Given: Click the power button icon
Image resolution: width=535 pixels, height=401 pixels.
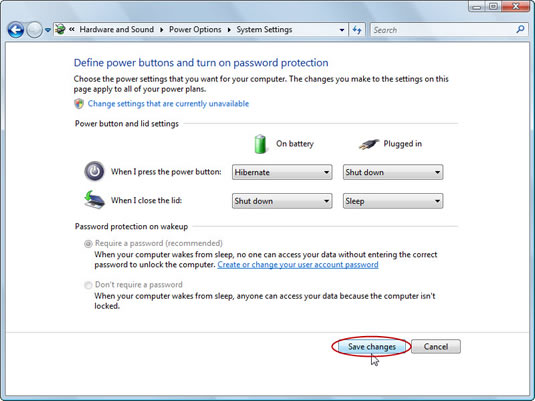Looking at the screenshot, I should pos(95,171).
